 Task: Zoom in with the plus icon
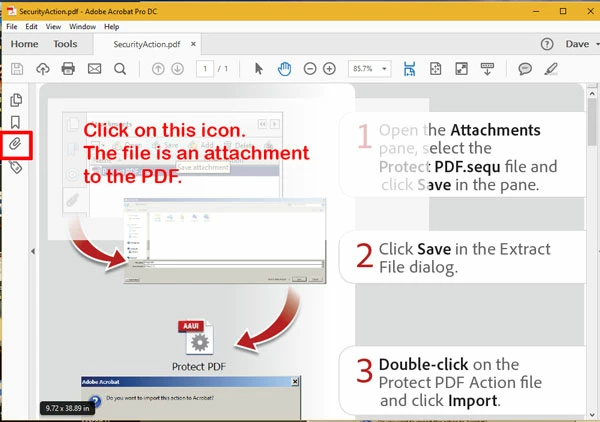(329, 69)
